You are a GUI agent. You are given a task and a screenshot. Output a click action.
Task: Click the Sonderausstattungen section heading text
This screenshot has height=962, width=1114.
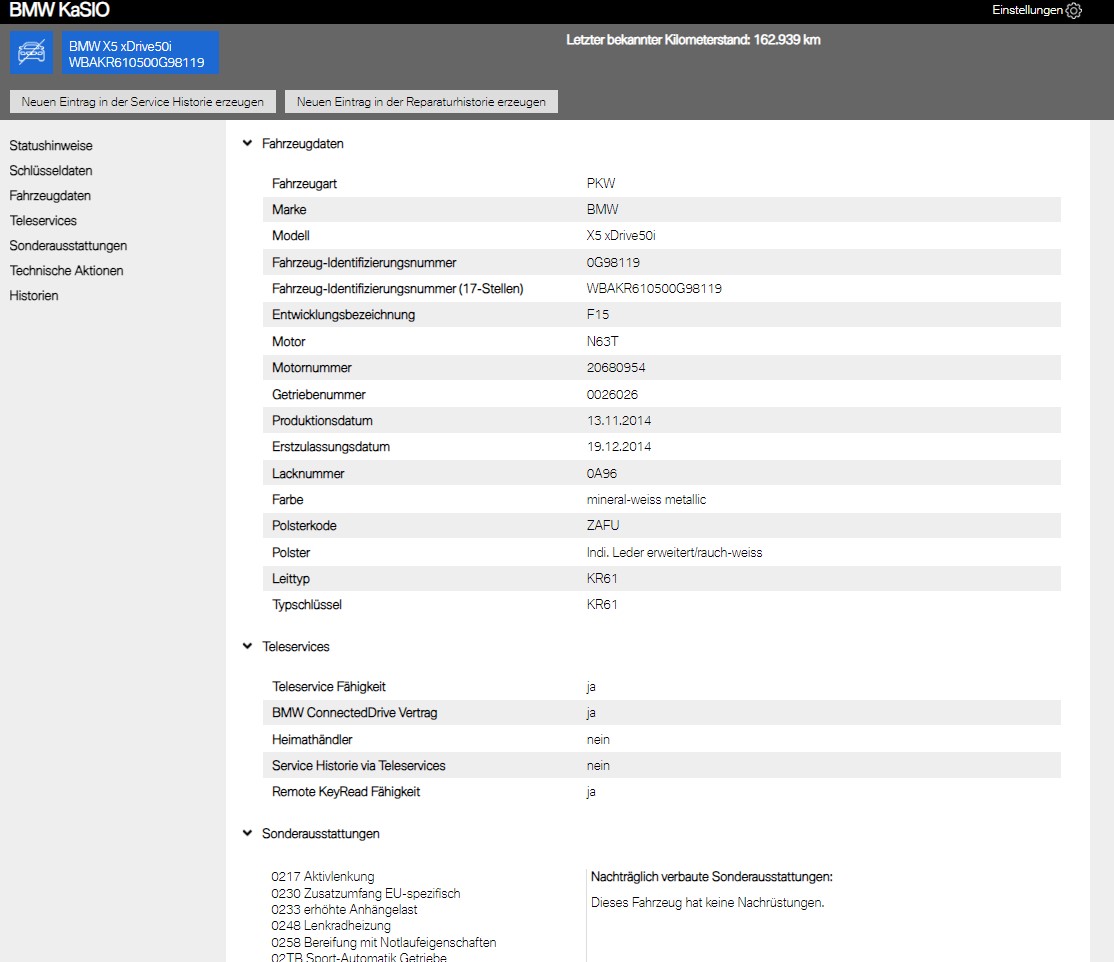pos(320,833)
